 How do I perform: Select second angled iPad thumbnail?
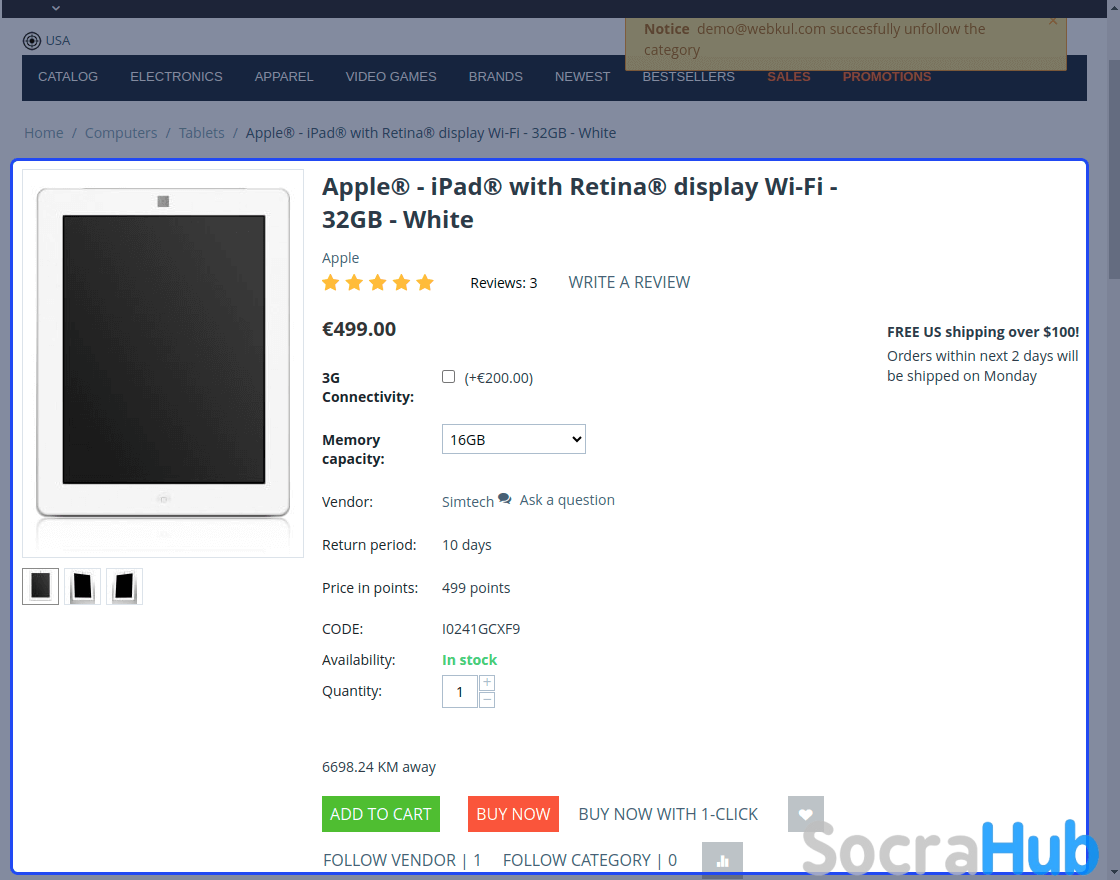coord(82,586)
